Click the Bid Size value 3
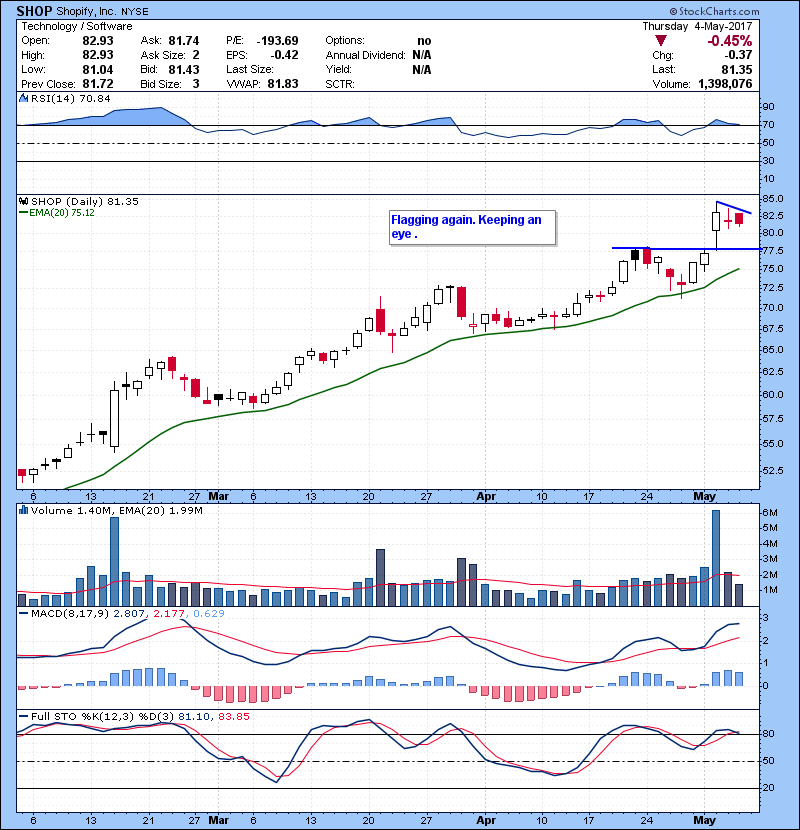This screenshot has width=800, height=830. [x=196, y=84]
